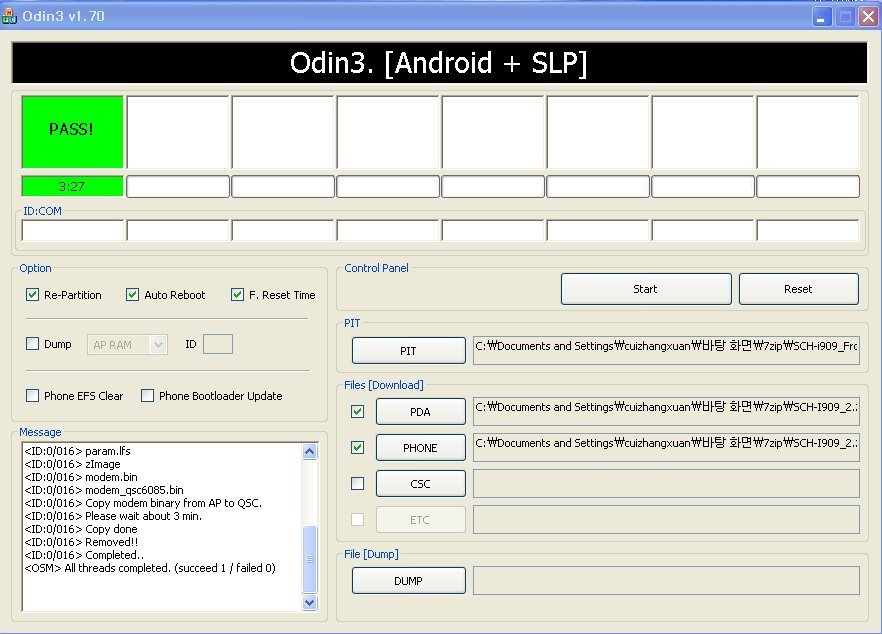
Task: Click the first ID:COM port box
Action: [73, 231]
